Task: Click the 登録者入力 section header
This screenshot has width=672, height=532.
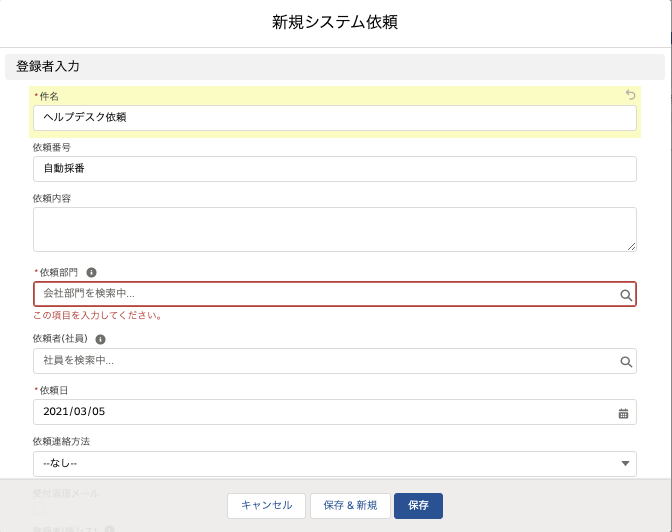Action: 335,66
